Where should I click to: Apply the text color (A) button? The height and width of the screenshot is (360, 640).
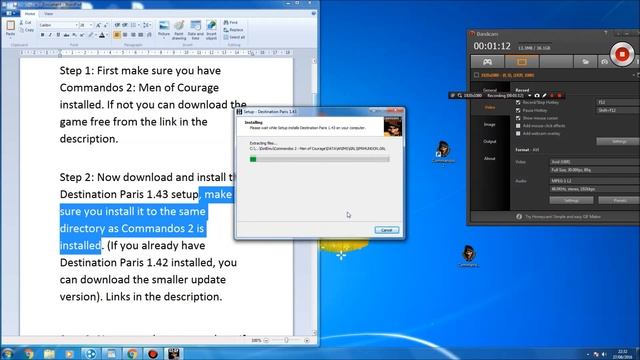click(102, 35)
